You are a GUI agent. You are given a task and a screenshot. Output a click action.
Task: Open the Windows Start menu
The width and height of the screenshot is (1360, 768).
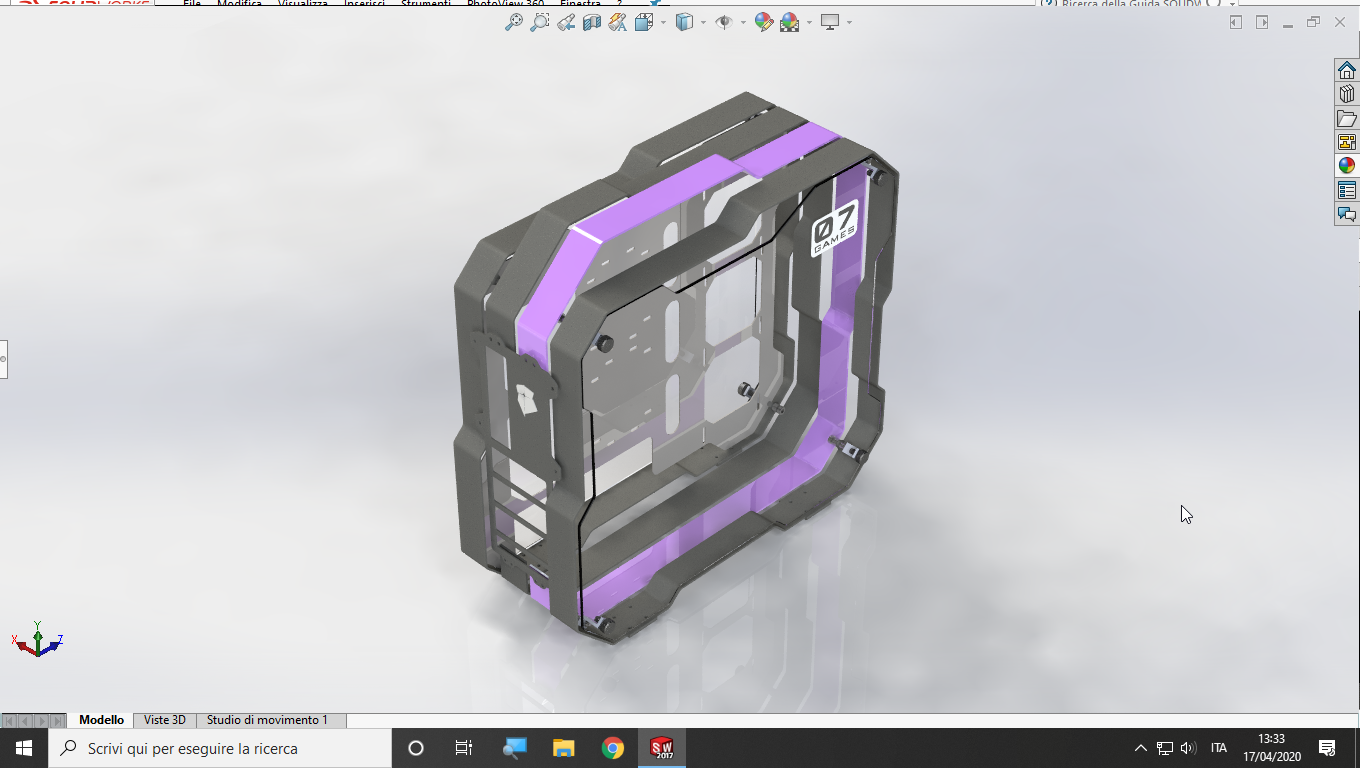[x=24, y=748]
